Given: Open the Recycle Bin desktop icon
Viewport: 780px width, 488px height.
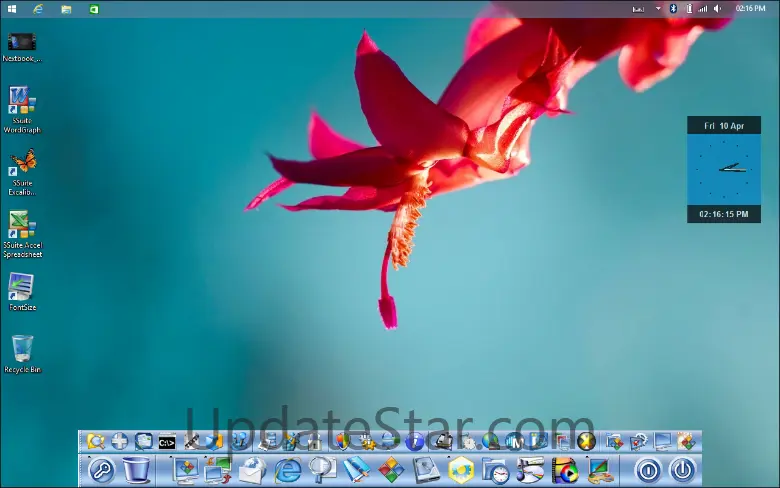Looking at the screenshot, I should [22, 354].
